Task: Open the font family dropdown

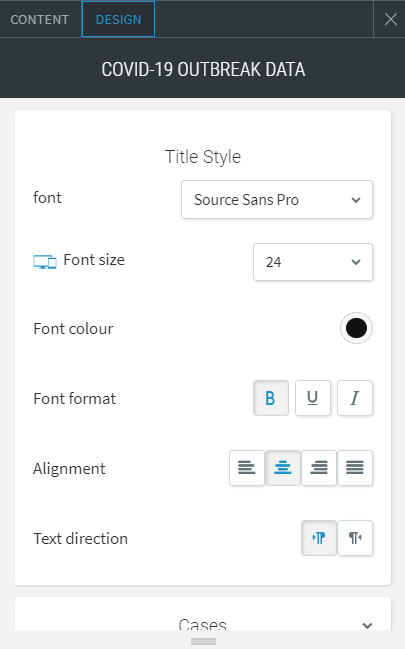Action: [x=277, y=200]
